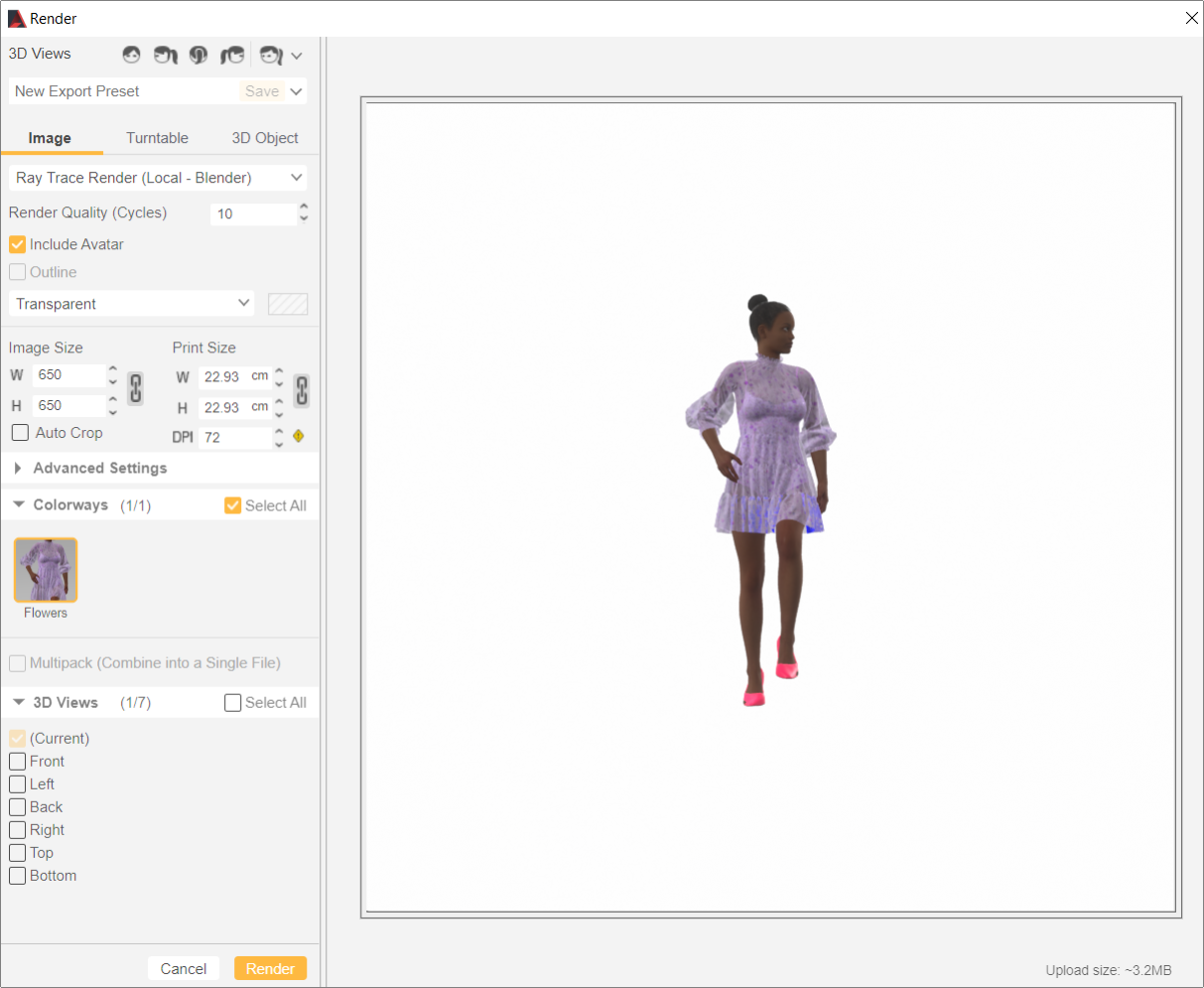Check the Right view checkbox
The image size is (1204, 988).
[17, 830]
